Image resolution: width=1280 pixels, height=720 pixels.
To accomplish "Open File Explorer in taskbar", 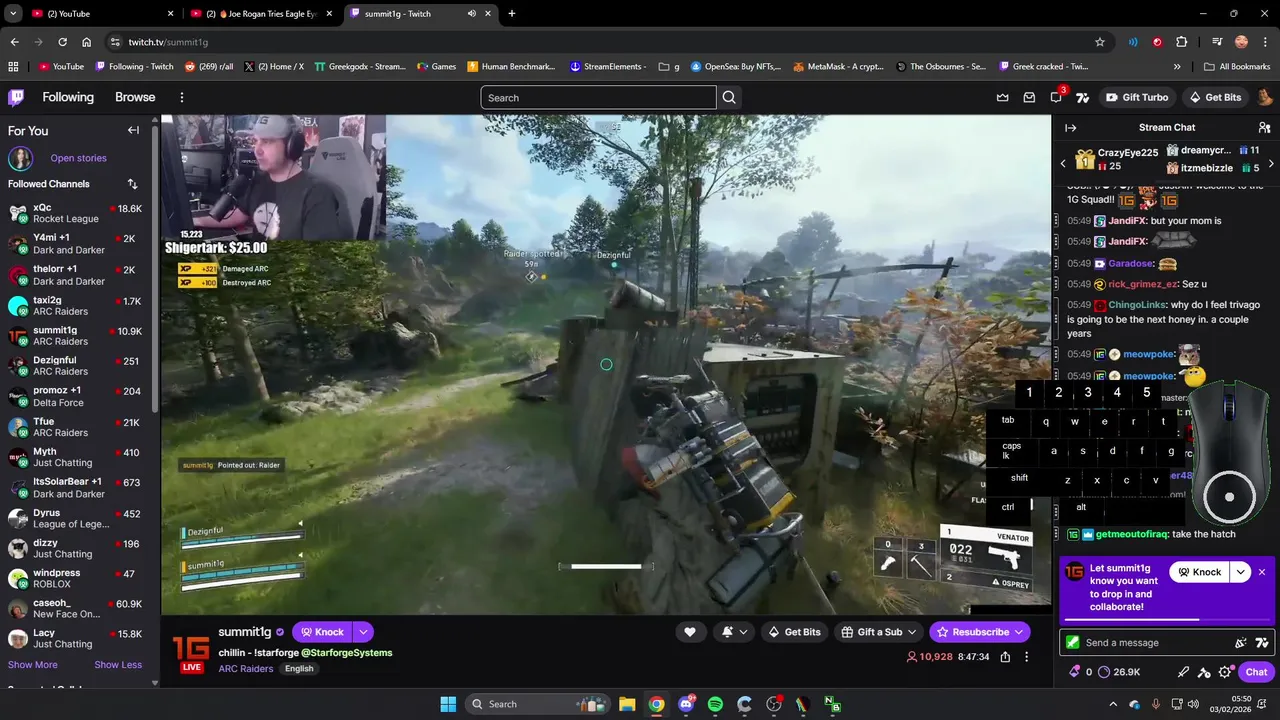I will tap(627, 704).
